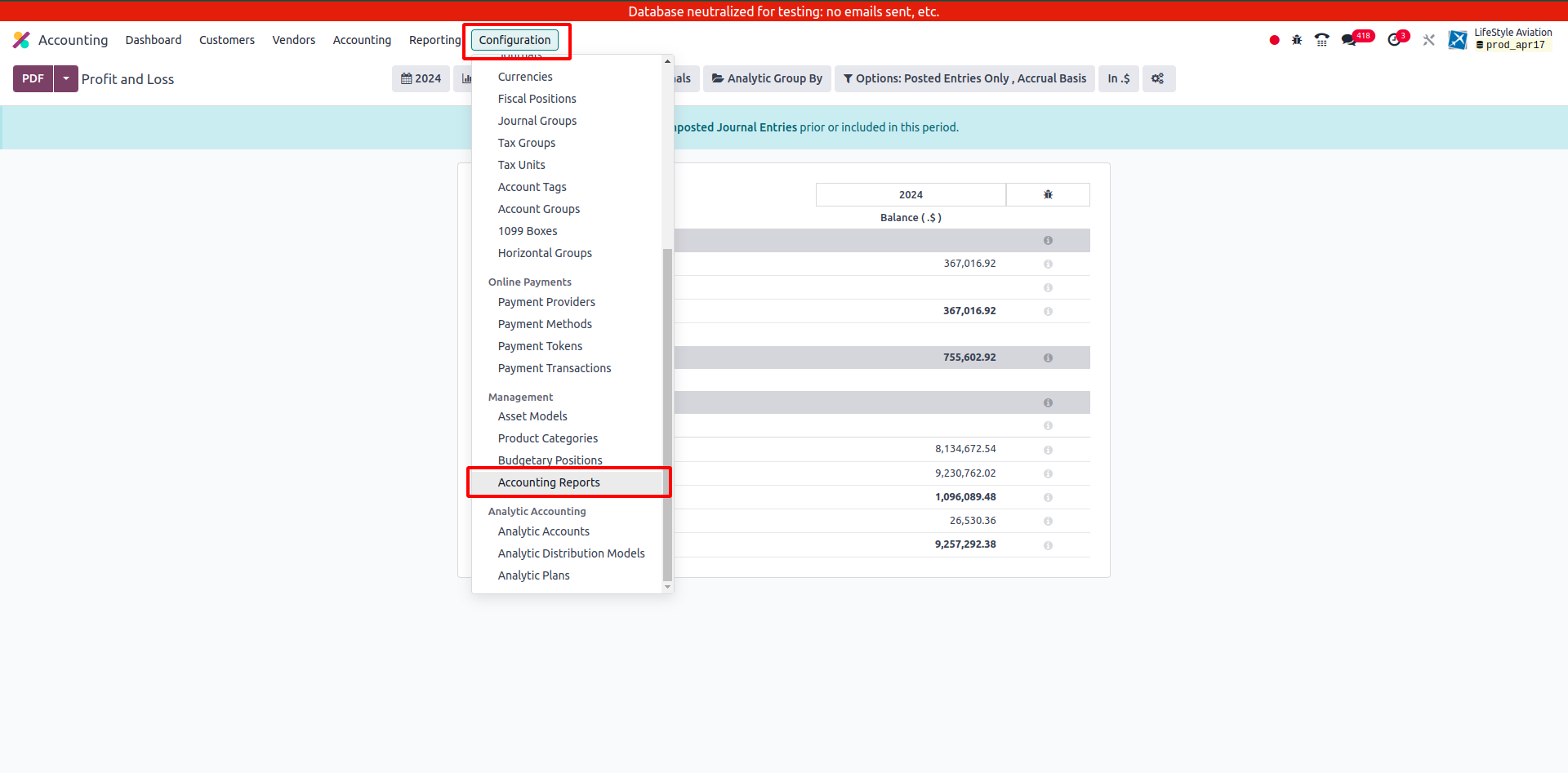This screenshot has height=773, width=1568.
Task: Open the 2024 date period filter
Action: pos(421,78)
